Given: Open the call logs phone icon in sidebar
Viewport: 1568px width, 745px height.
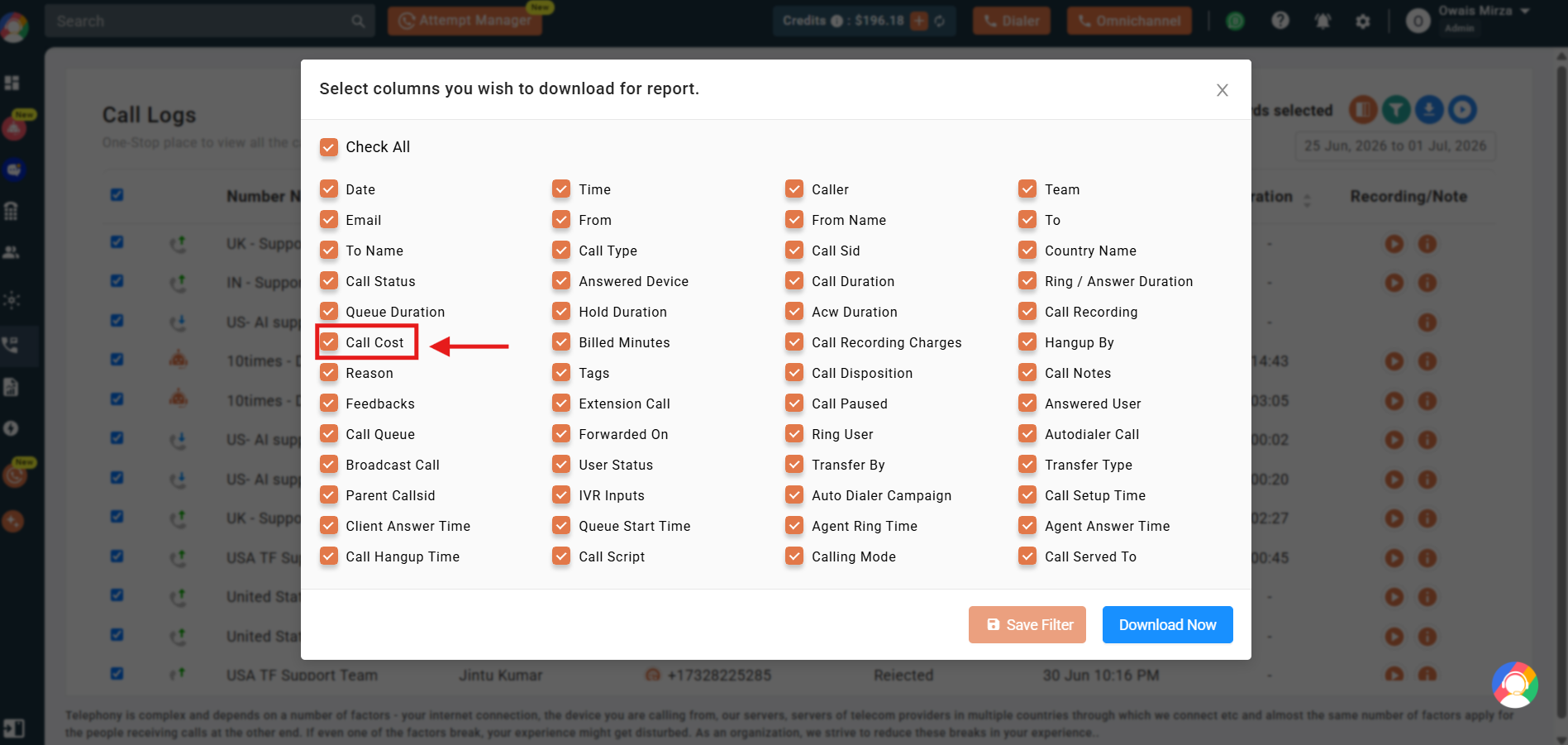Looking at the screenshot, I should click(x=11, y=345).
